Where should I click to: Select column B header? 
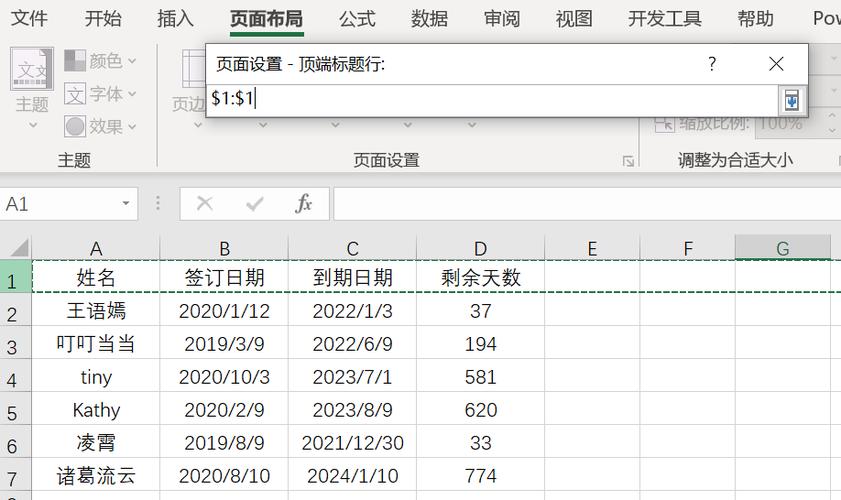(224, 248)
